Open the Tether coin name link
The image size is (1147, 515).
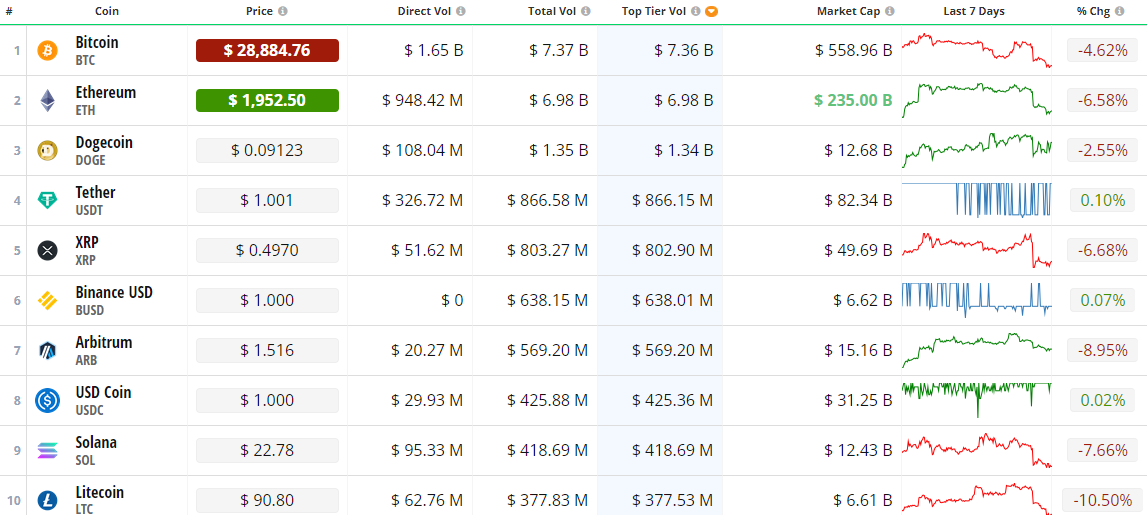point(95,192)
